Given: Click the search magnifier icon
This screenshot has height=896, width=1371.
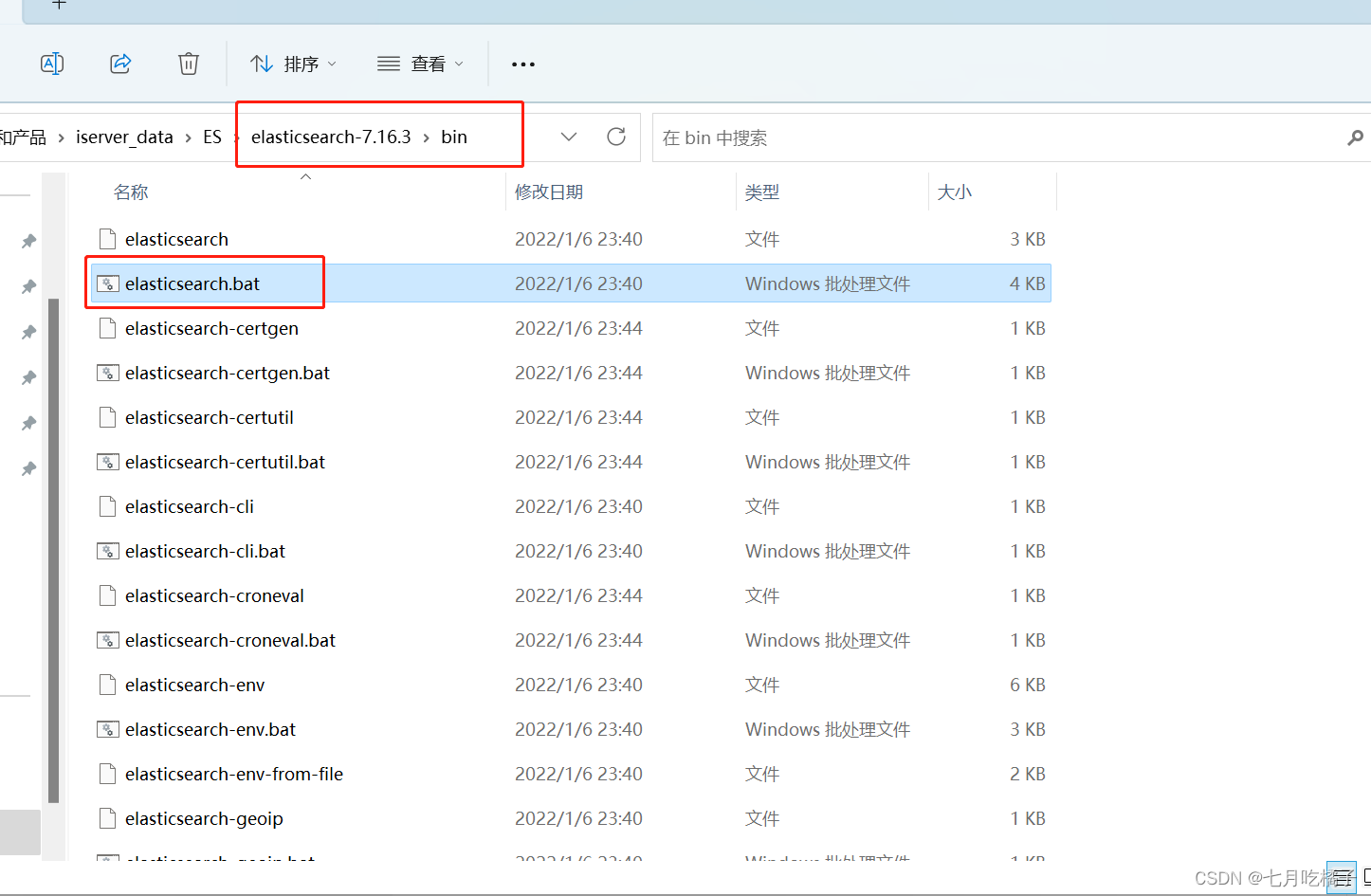Looking at the screenshot, I should 1356,138.
